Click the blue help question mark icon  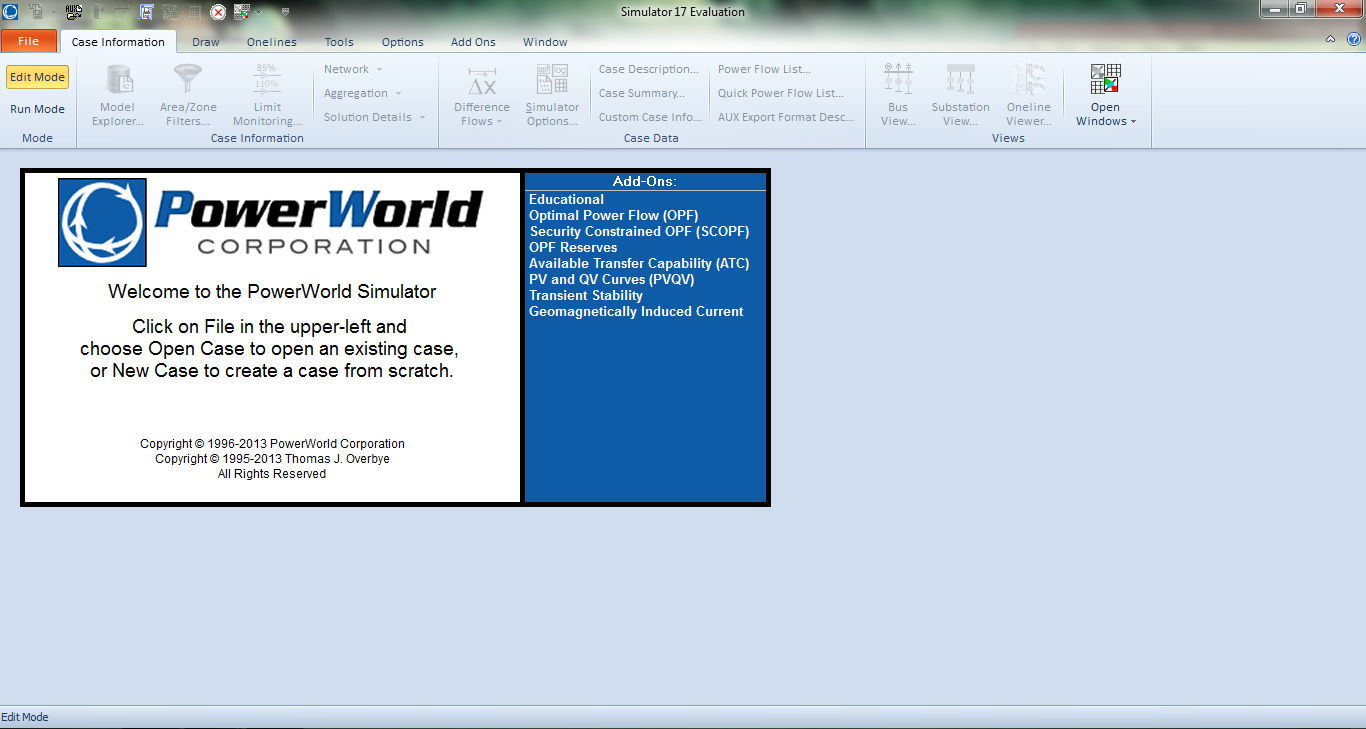(x=1354, y=40)
